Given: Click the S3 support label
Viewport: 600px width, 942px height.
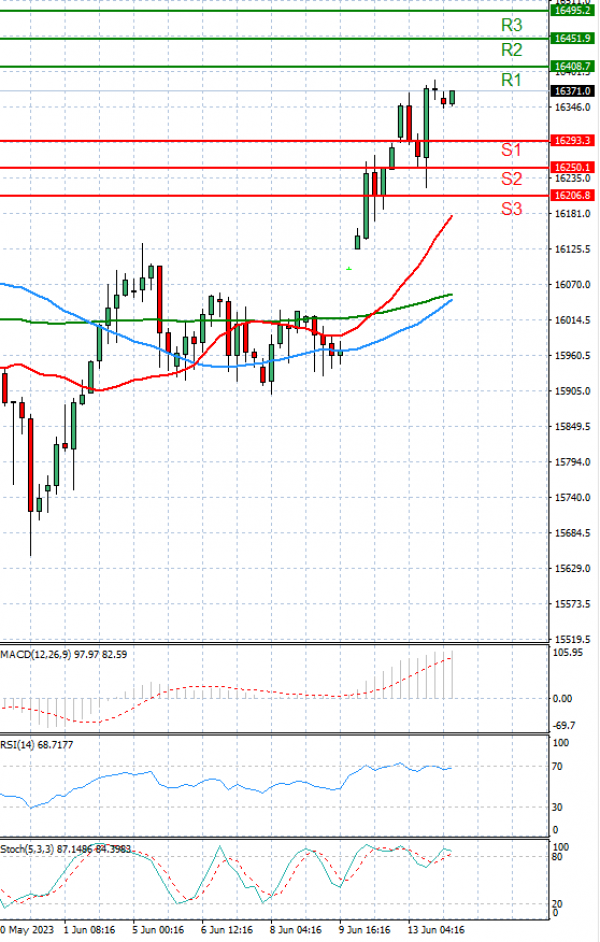Looking at the screenshot, I should click(512, 208).
